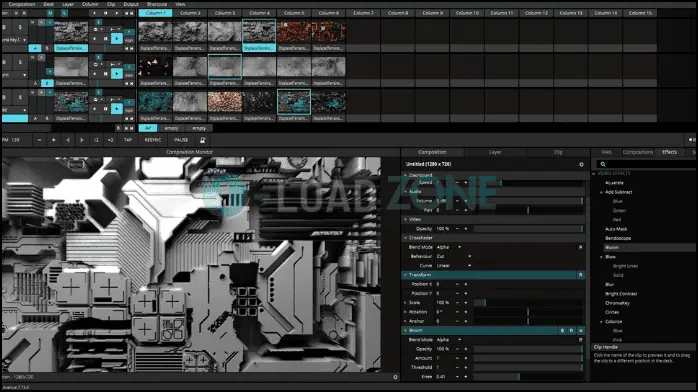
Task: Pause the top layer's clip transport
Action: 106,39
